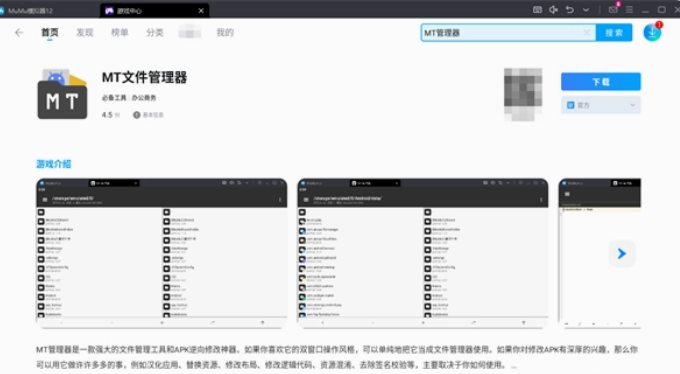The image size is (680, 374).
Task: Open the 分类 tab
Action: pyautogui.click(x=154, y=33)
